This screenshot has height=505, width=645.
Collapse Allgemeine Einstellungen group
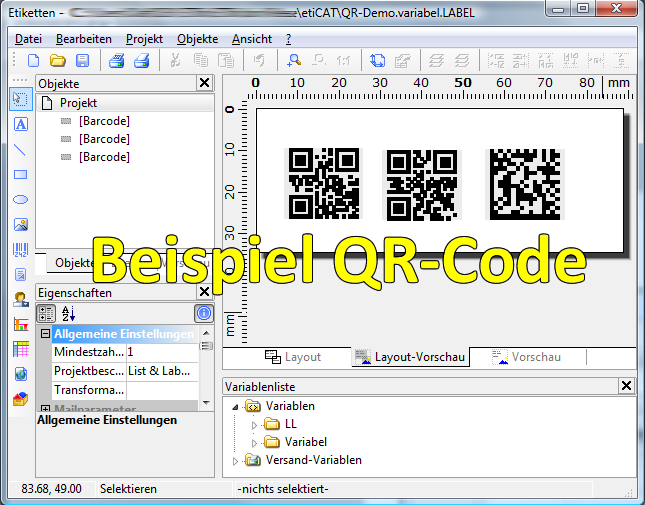tap(45, 334)
